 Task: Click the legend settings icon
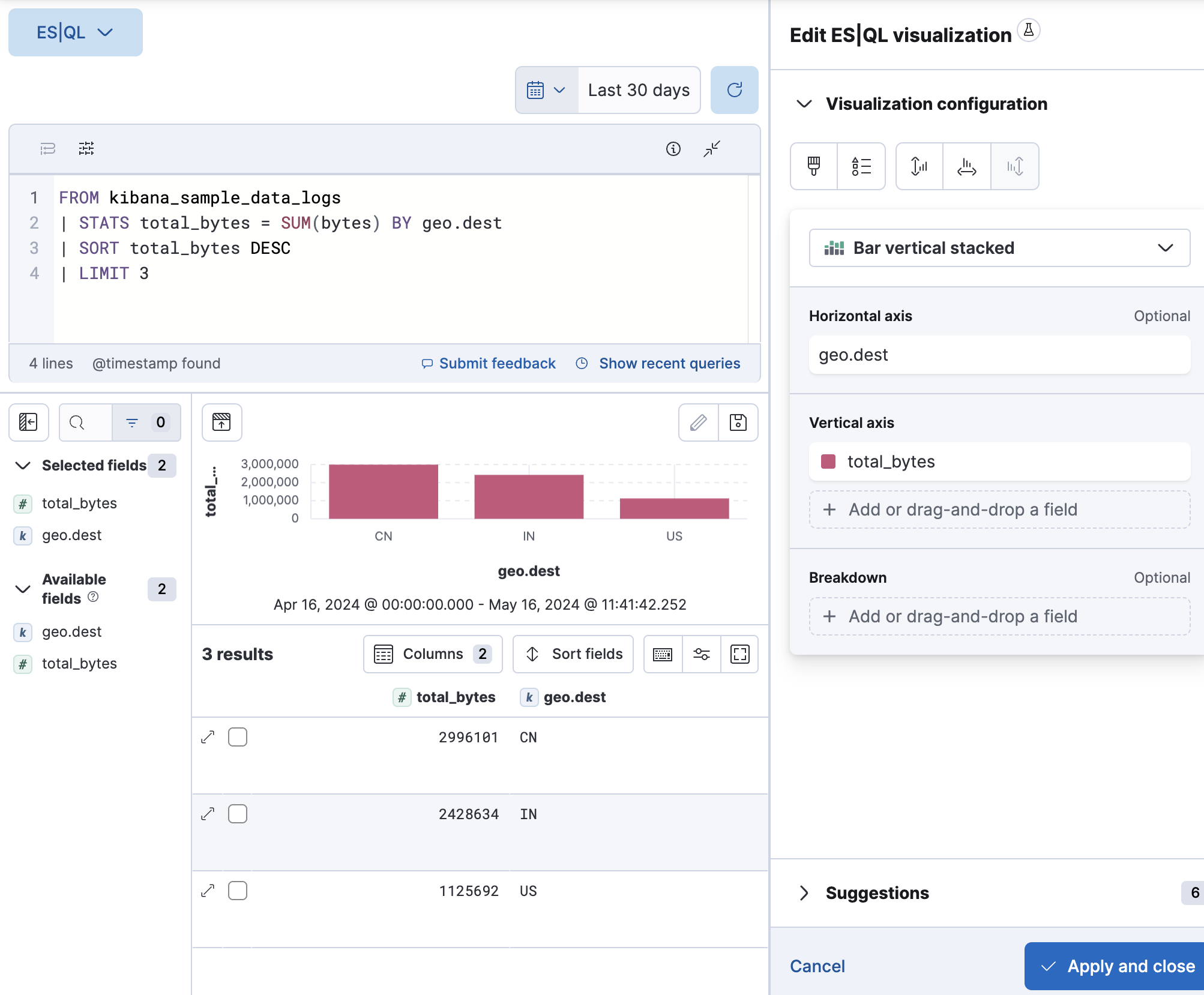pyautogui.click(x=861, y=166)
